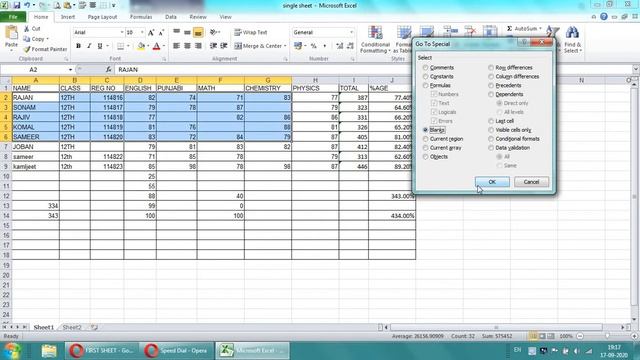Expand the Name Box dropdown
The width and height of the screenshot is (640, 360).
point(70,70)
